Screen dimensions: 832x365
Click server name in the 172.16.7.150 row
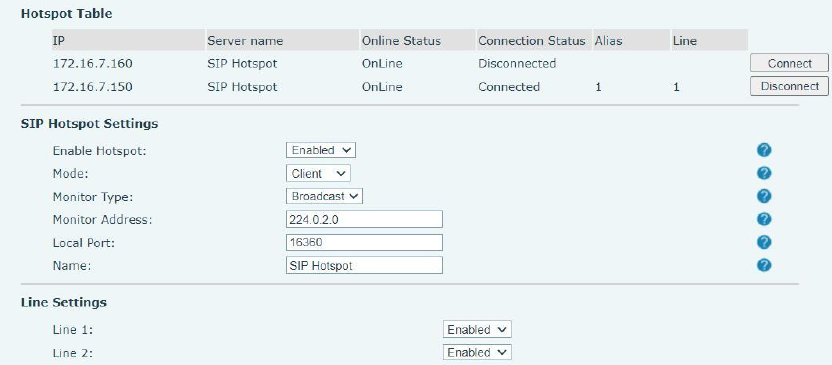pyautogui.click(x=242, y=87)
